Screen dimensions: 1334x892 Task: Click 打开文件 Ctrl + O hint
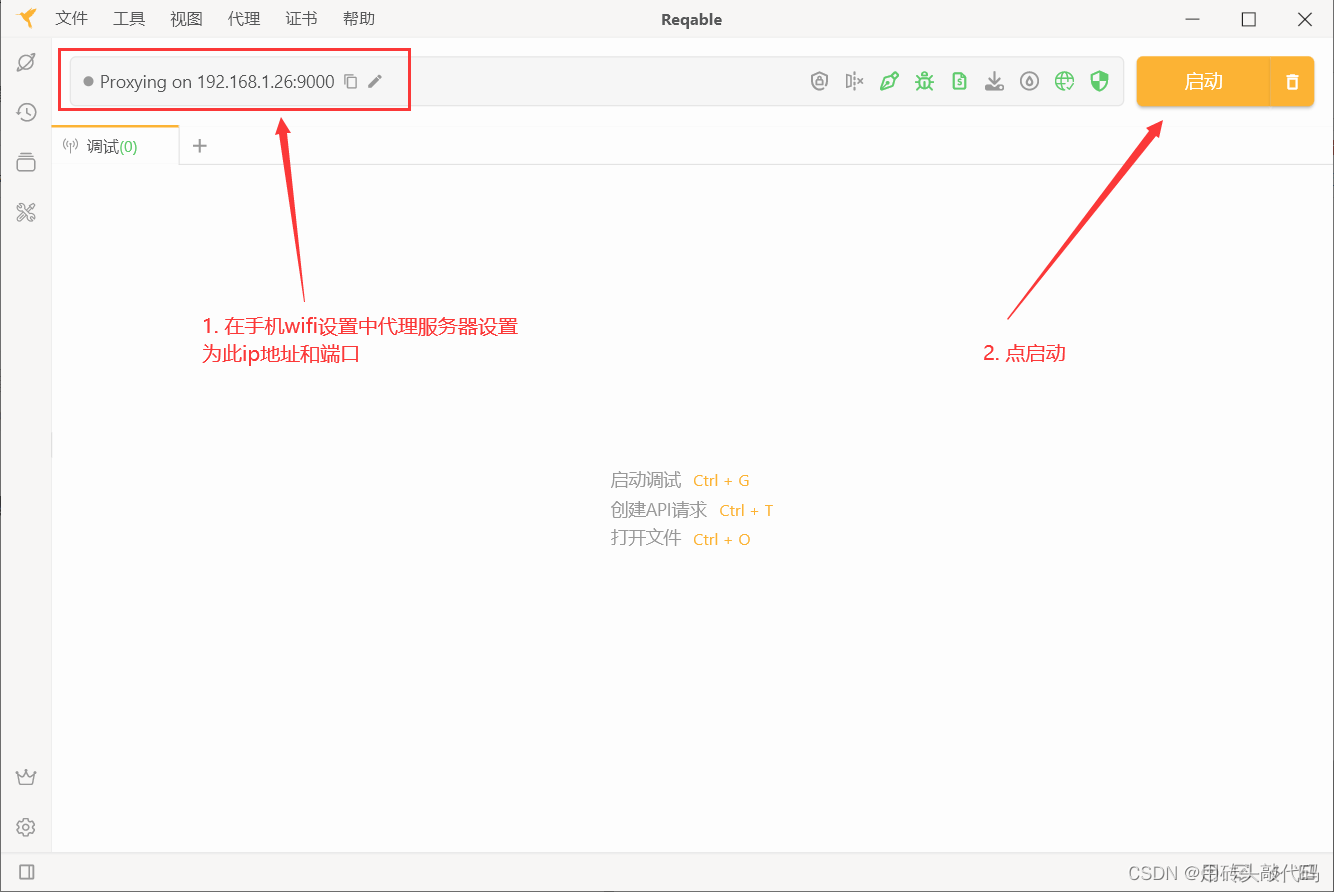click(680, 539)
